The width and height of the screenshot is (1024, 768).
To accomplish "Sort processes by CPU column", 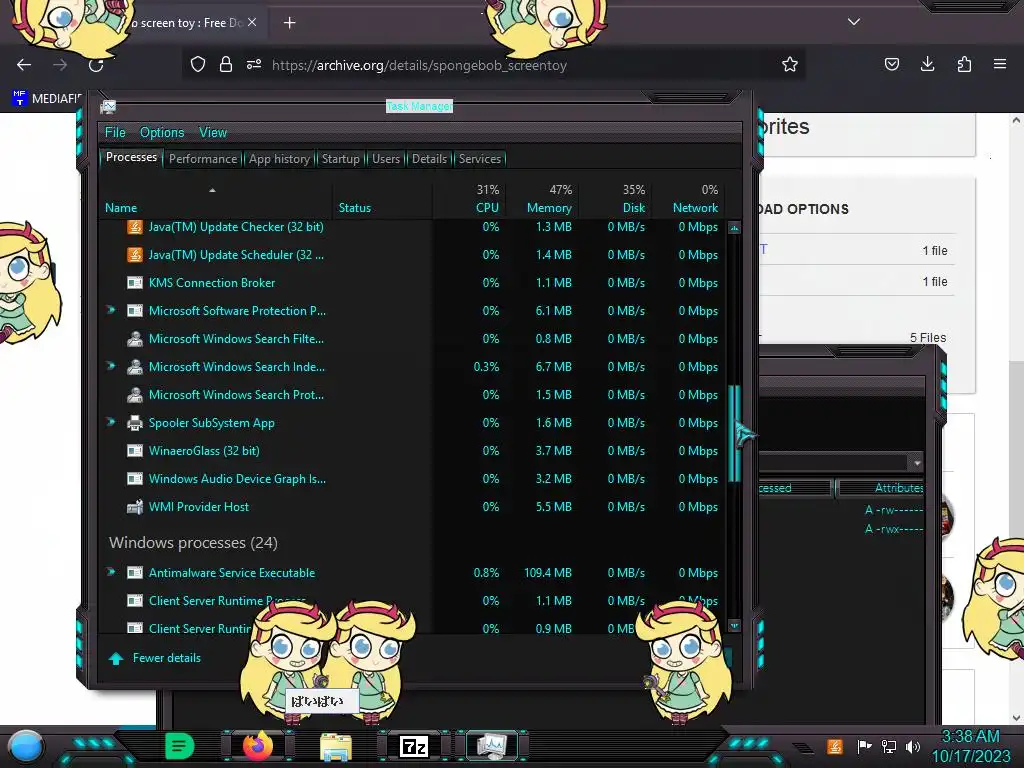I will click(x=469, y=200).
